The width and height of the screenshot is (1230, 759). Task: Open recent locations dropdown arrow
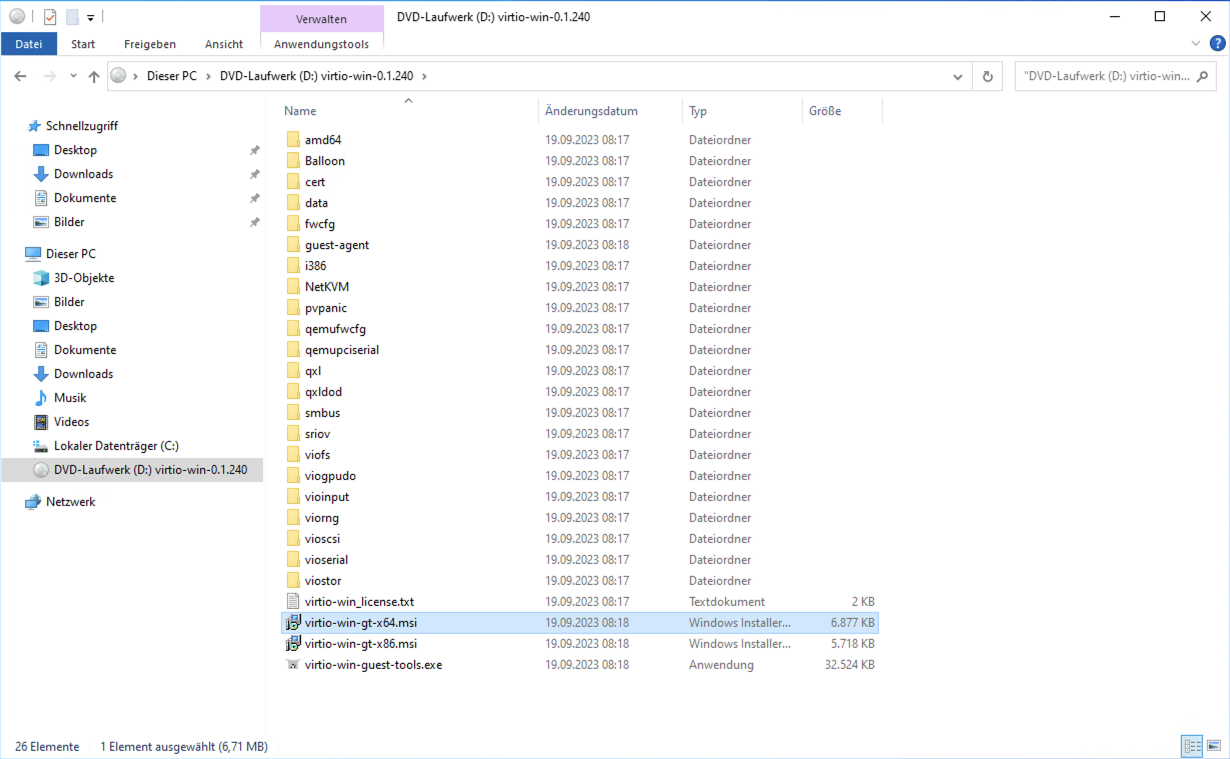73,76
